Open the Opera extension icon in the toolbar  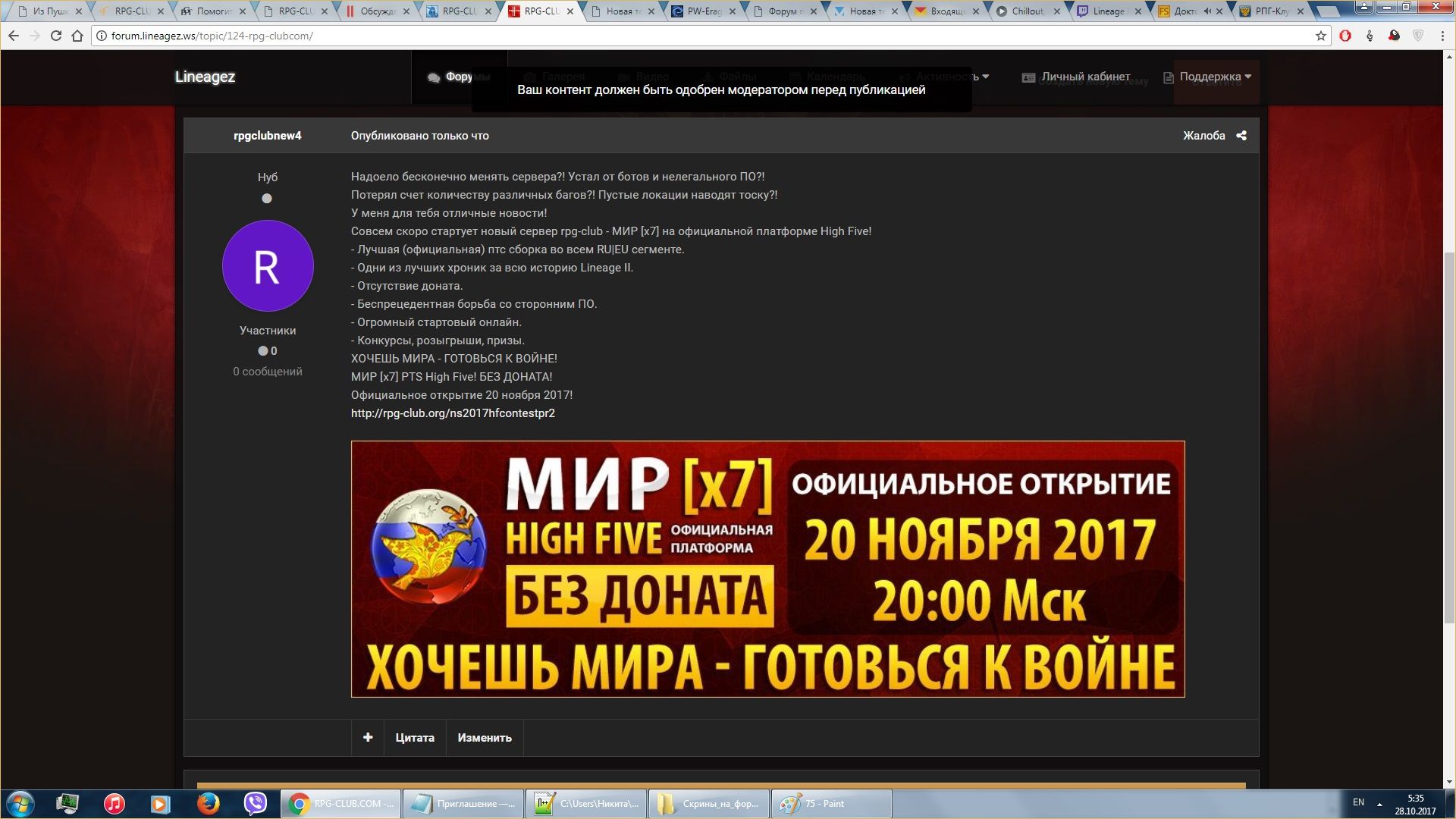pyautogui.click(x=1345, y=36)
